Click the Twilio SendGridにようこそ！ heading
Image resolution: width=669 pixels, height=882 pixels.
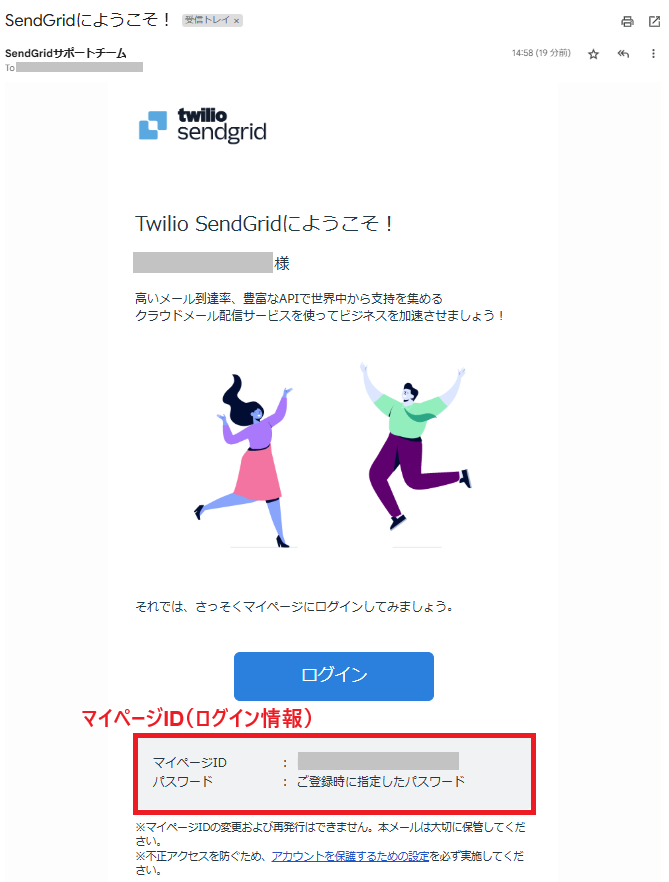pos(264,223)
